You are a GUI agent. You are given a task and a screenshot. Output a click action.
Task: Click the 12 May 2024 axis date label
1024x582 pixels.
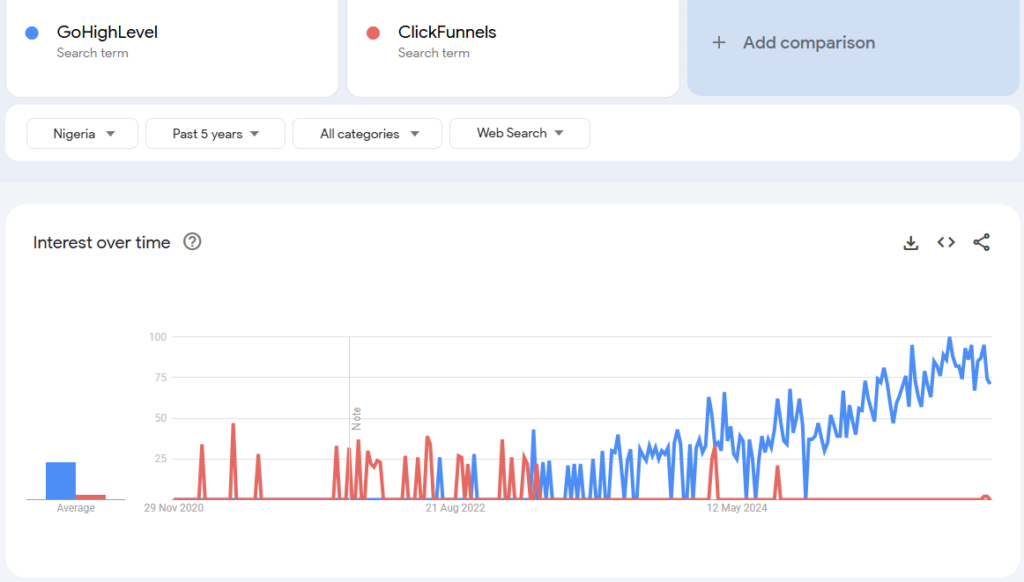(x=737, y=508)
